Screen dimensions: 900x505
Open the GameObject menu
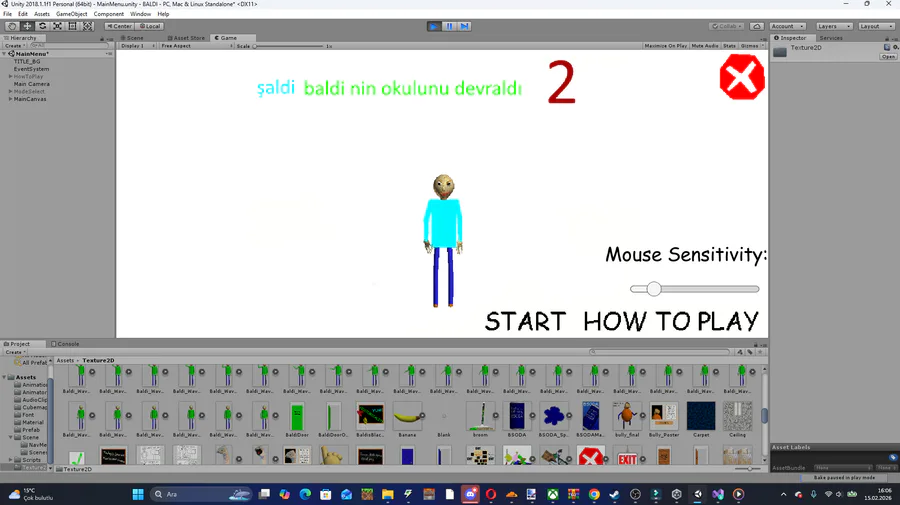click(x=72, y=14)
